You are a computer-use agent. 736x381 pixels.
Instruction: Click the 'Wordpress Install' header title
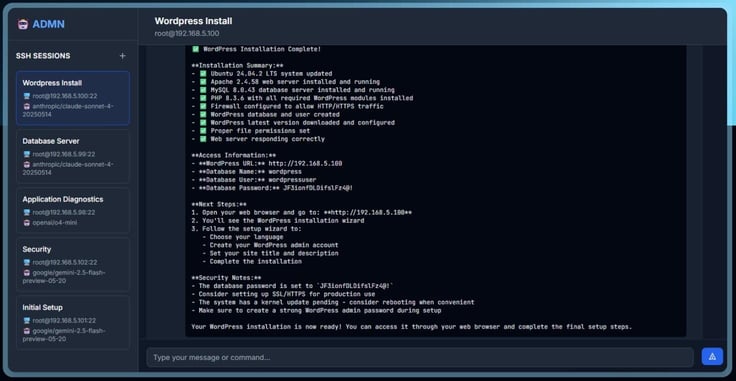[193, 21]
